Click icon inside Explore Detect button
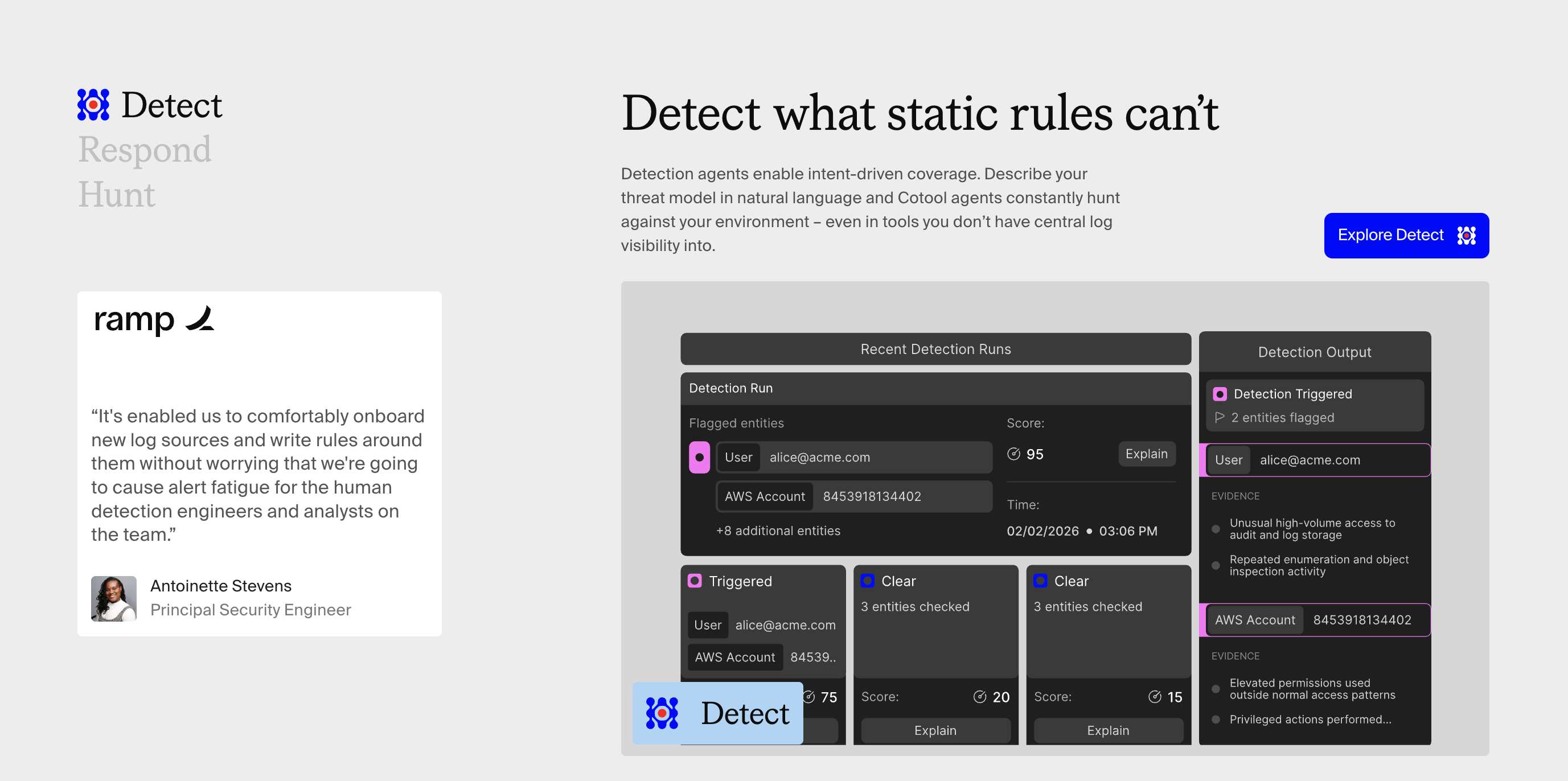Viewport: 1568px width, 781px height. (x=1466, y=236)
